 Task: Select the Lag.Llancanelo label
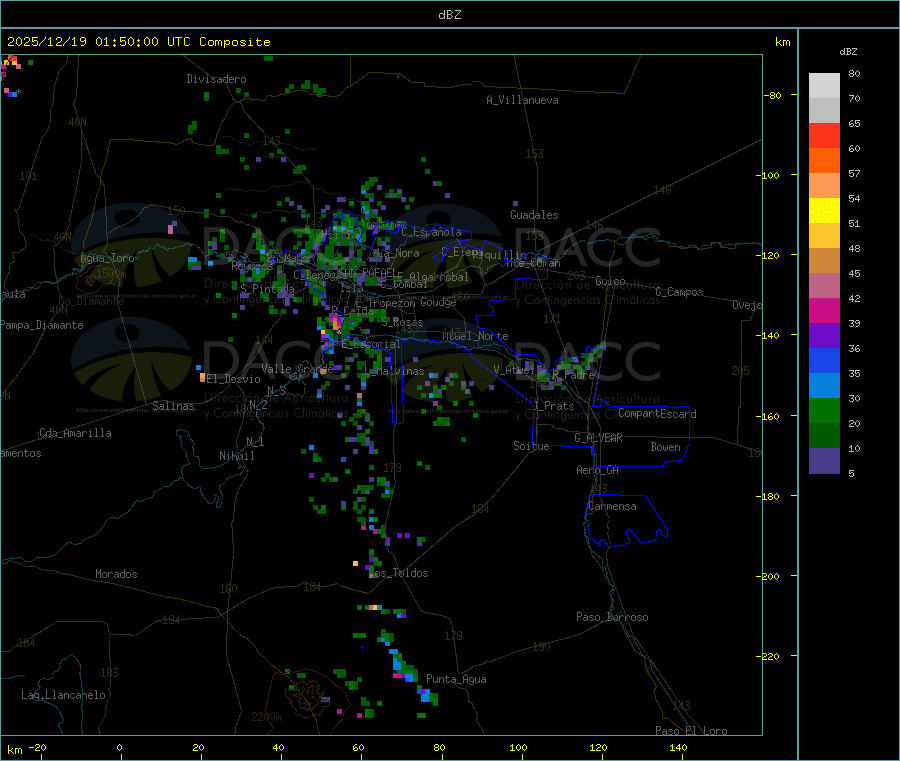pyautogui.click(x=64, y=695)
